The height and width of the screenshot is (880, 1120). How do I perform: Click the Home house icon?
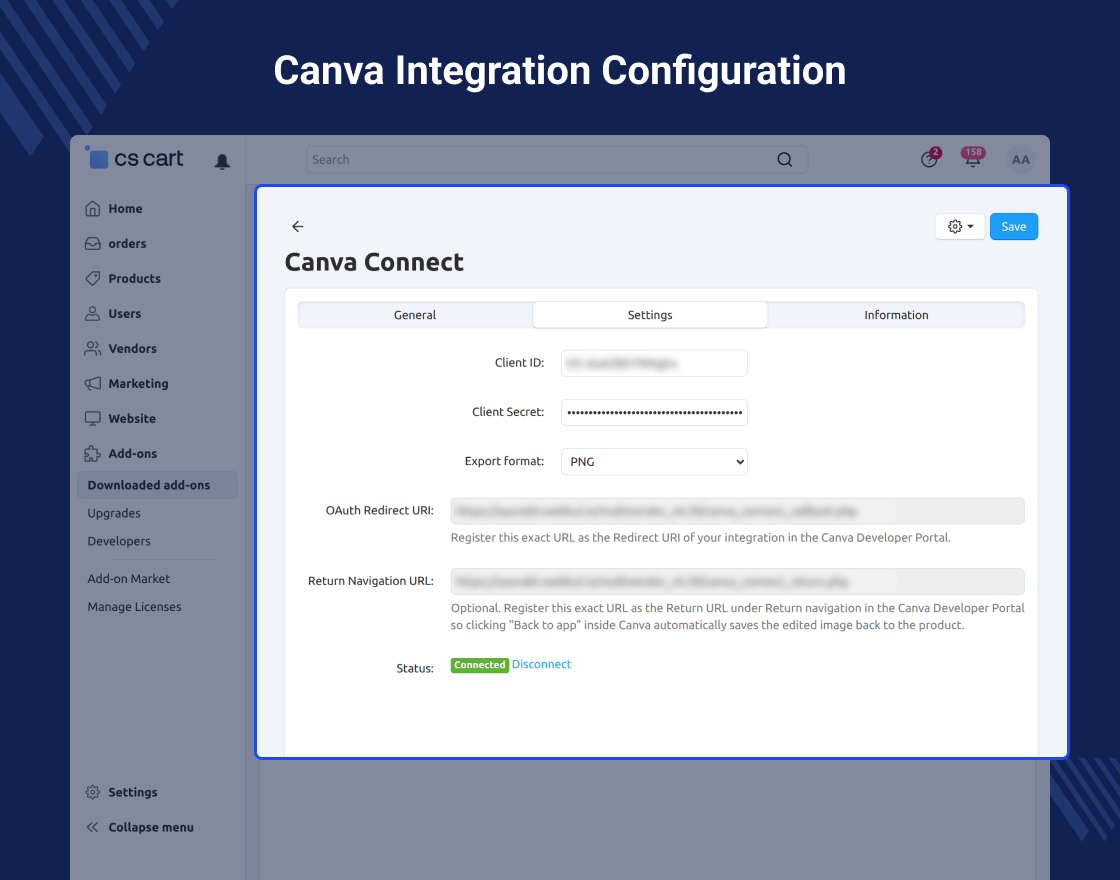(x=93, y=209)
